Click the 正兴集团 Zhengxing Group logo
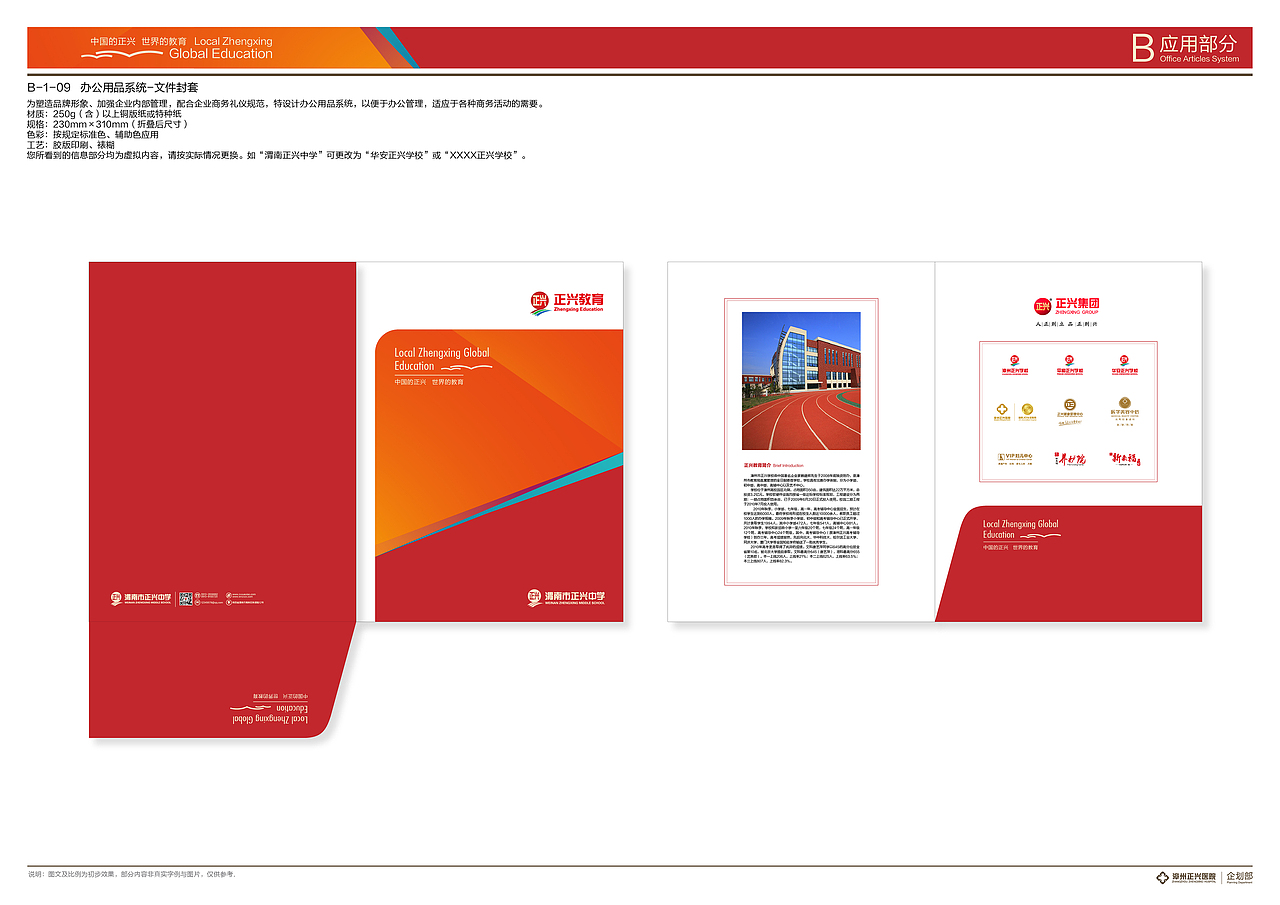Image resolution: width=1280 pixels, height=905 pixels. point(1067,305)
